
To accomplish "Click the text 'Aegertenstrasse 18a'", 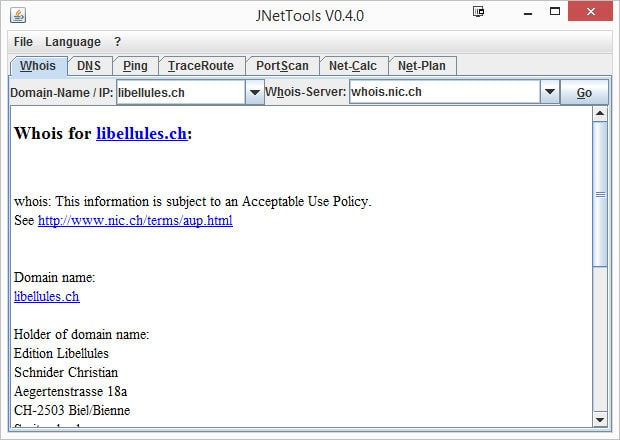I will (x=70, y=391).
